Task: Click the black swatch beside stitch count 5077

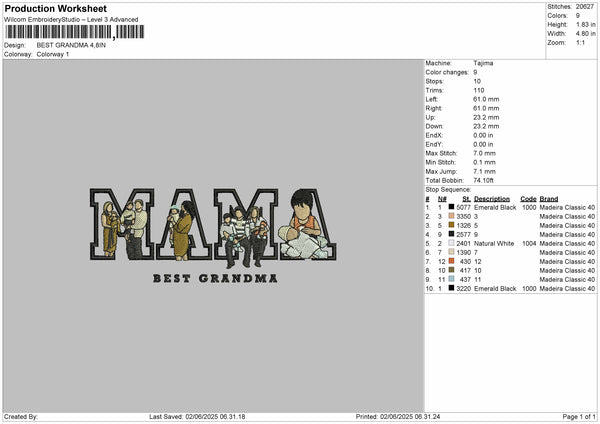Action: coord(451,207)
